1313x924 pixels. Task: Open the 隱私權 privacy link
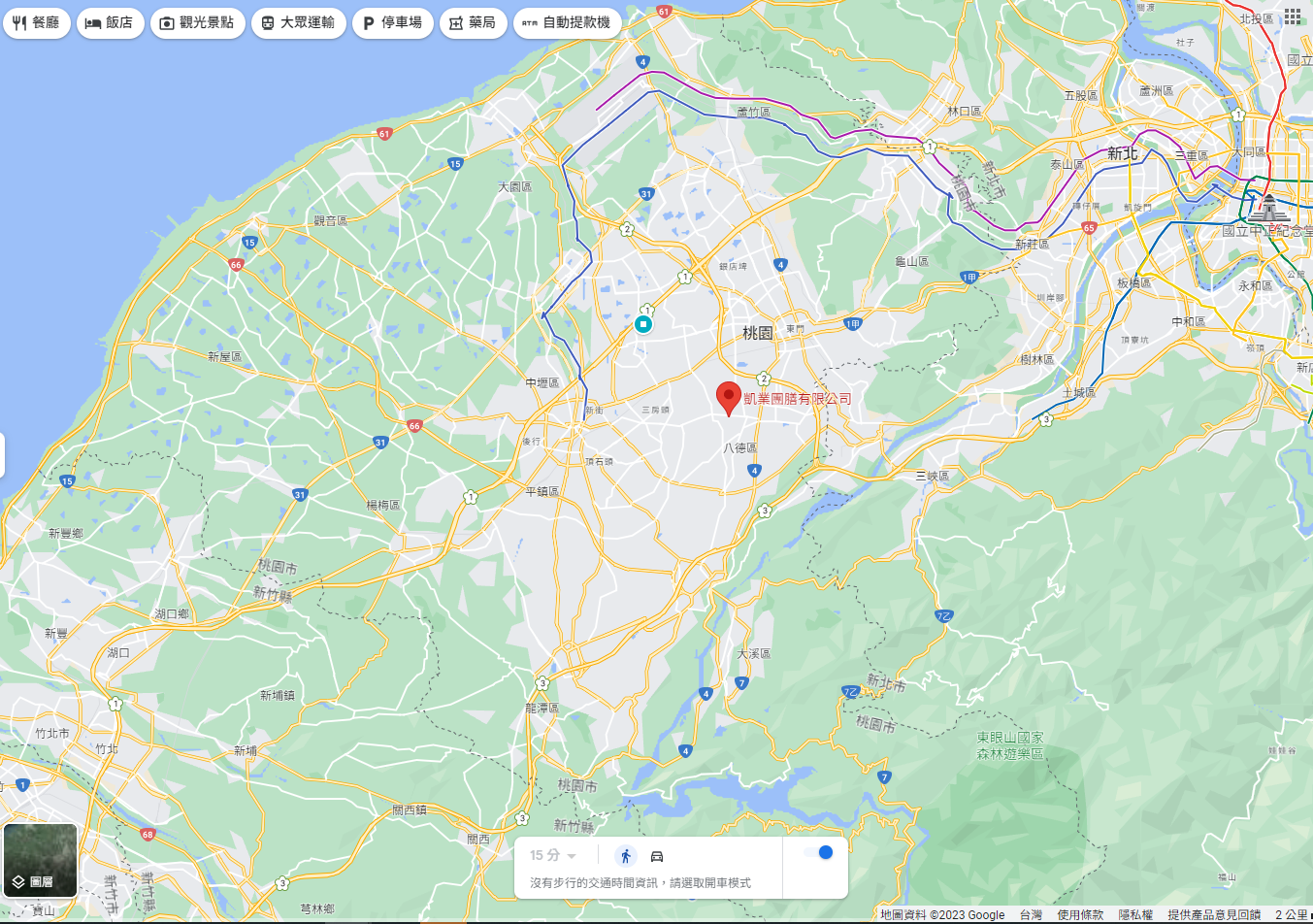[x=1135, y=914]
